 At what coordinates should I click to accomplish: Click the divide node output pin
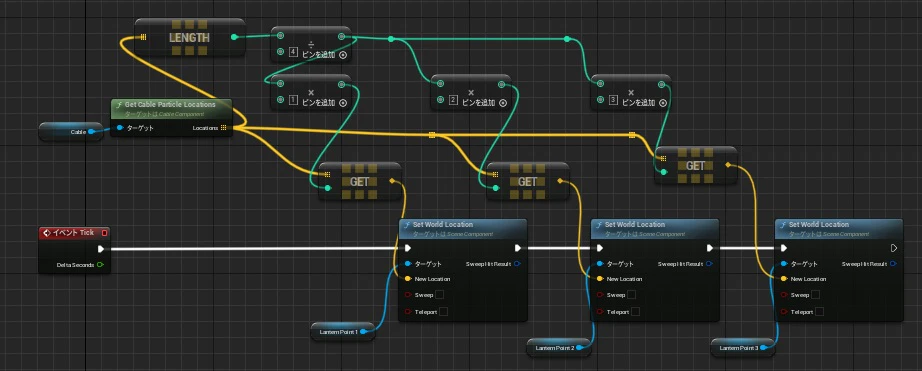(x=342, y=36)
